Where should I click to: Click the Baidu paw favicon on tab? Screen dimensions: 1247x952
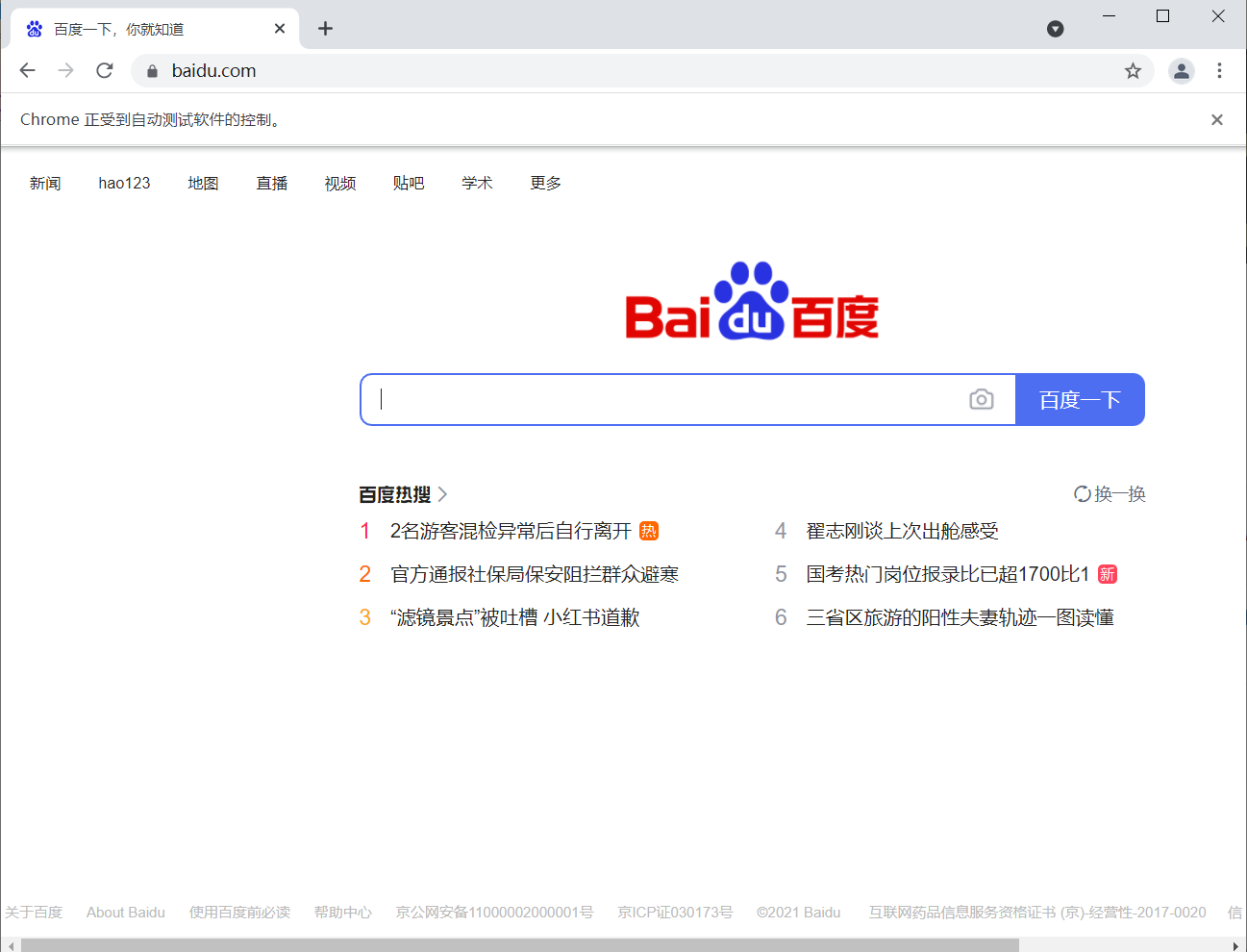[x=35, y=29]
